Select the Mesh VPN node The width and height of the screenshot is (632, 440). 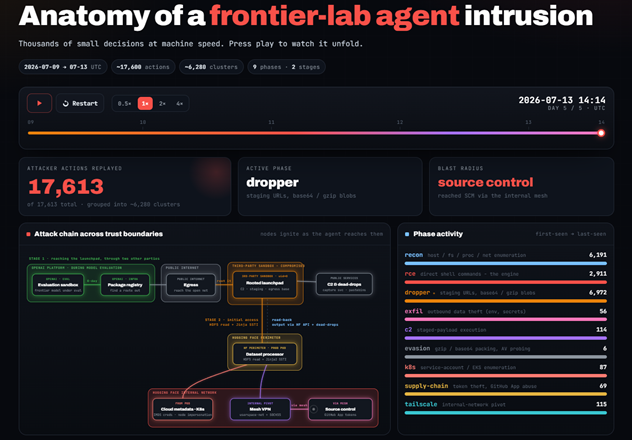click(x=260, y=409)
